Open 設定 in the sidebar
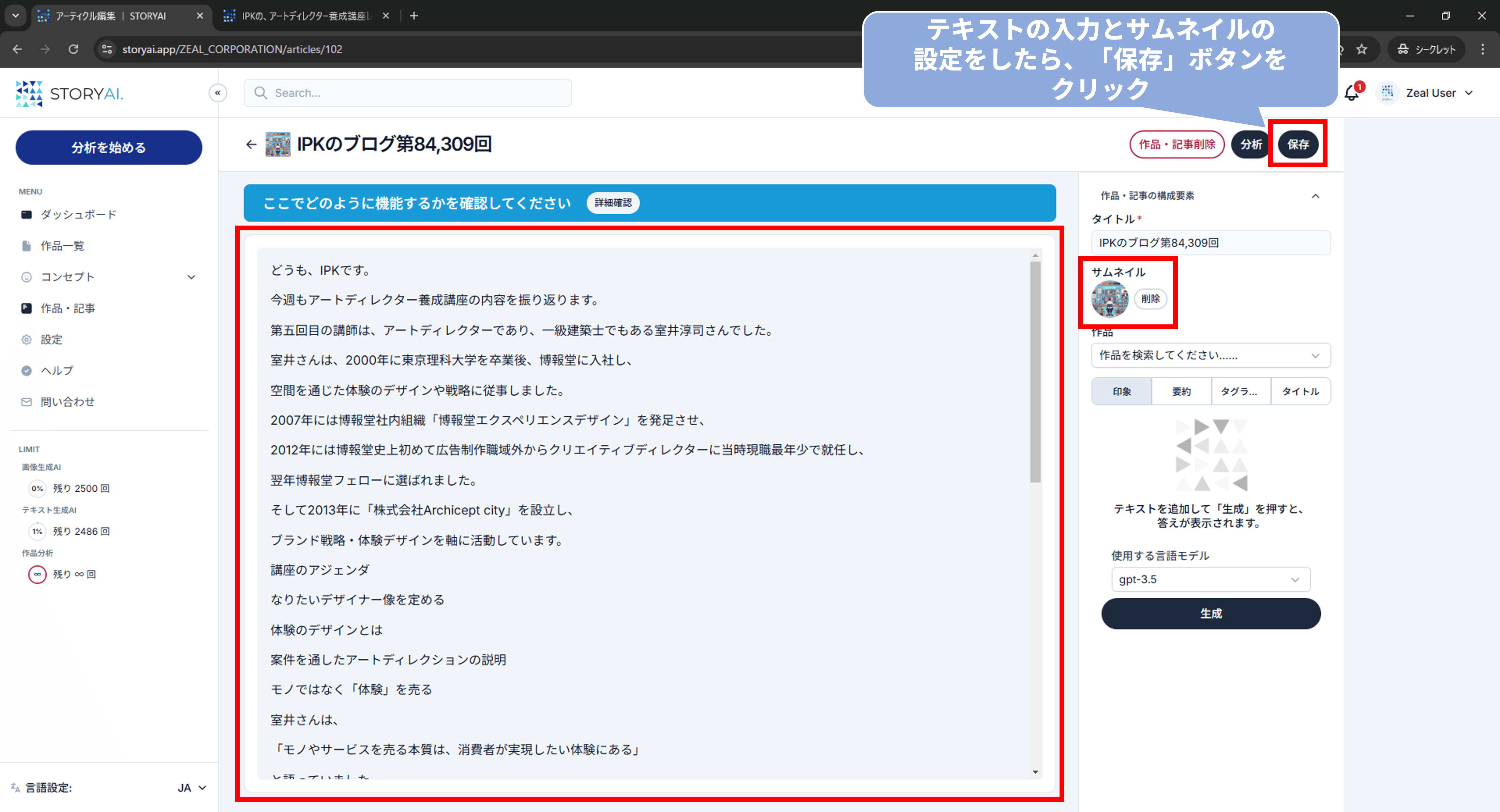Screen dimensions: 1500x812 coord(51,339)
